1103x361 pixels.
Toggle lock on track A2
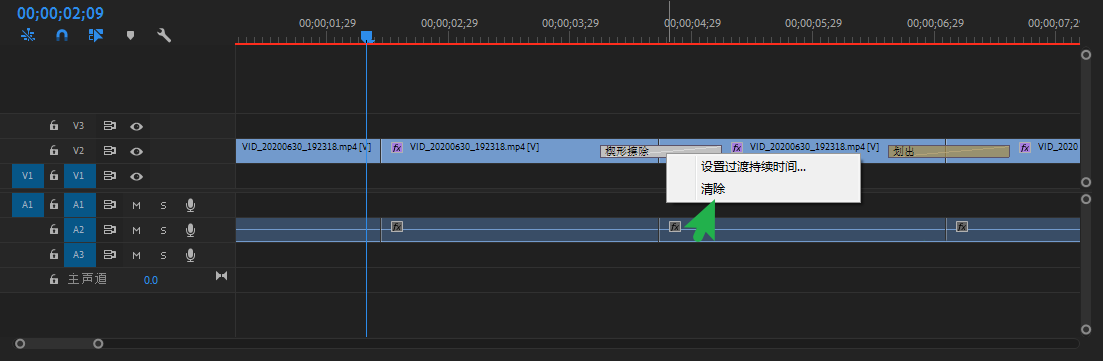tap(53, 230)
